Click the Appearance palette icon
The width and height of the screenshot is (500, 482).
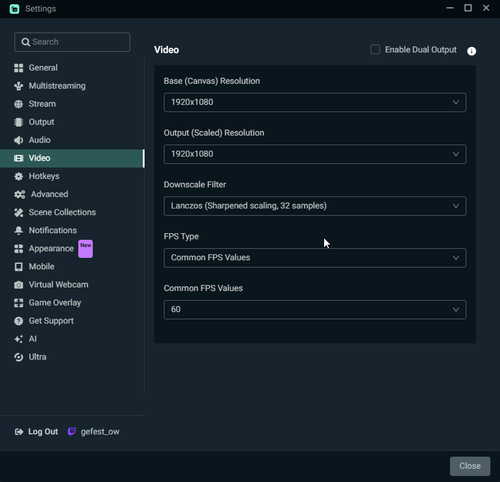pos(19,249)
